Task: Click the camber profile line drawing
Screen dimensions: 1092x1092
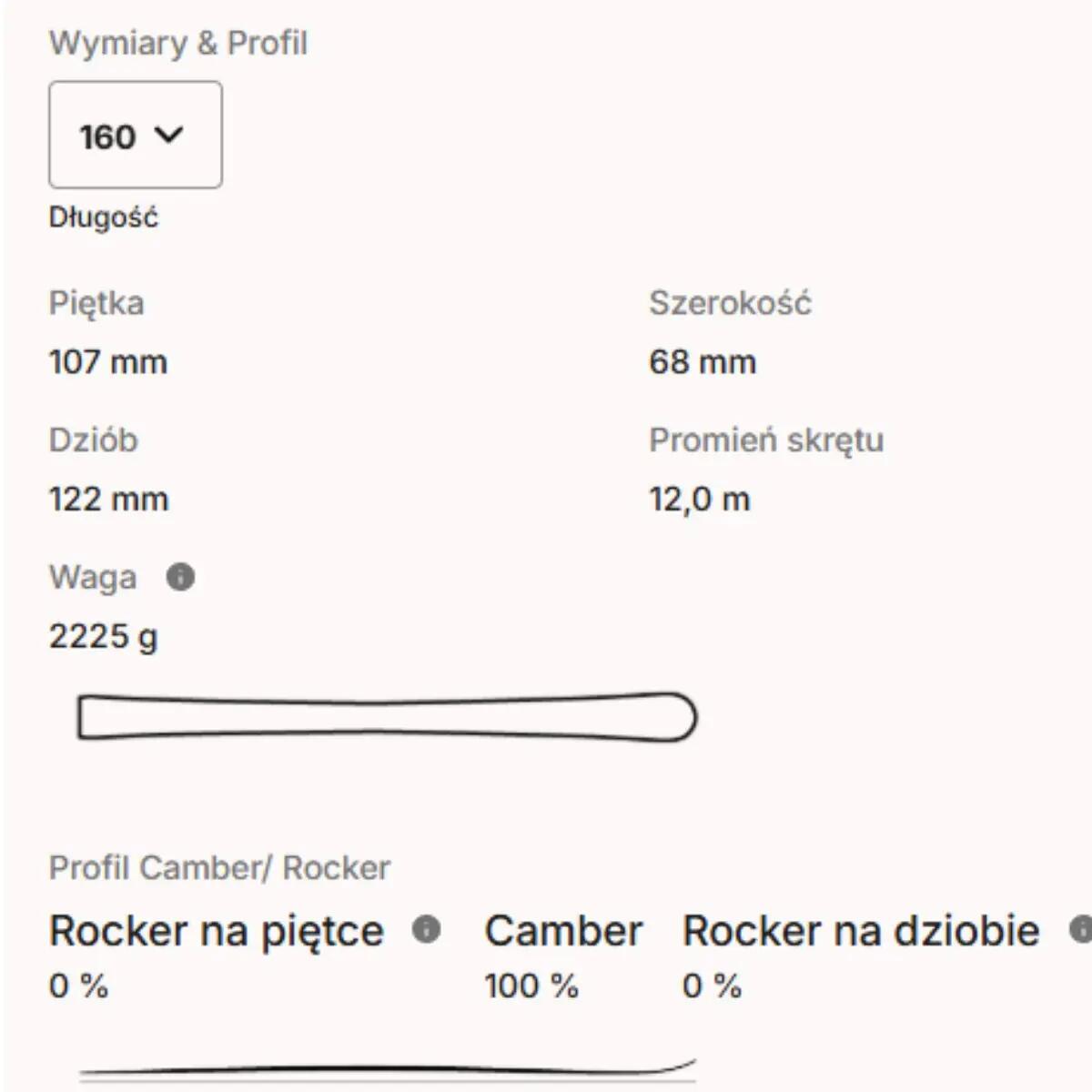Action: [387, 1069]
